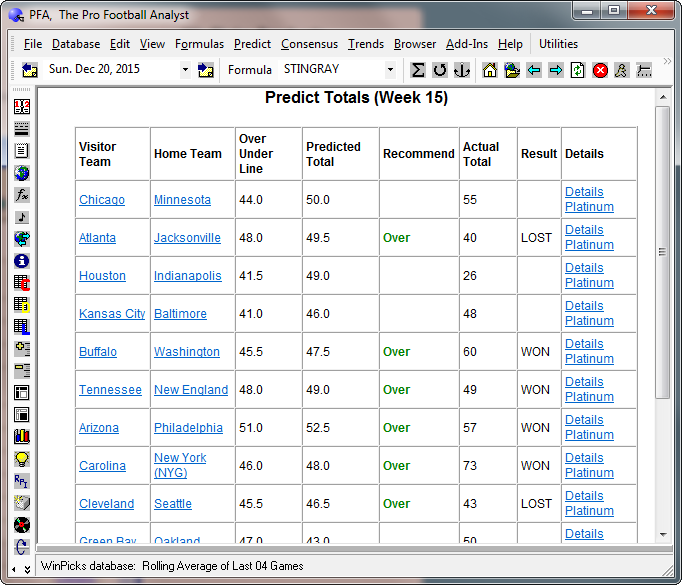Open Platinum link in Chicago-Minnesota row
This screenshot has height=585, width=682.
click(589, 207)
